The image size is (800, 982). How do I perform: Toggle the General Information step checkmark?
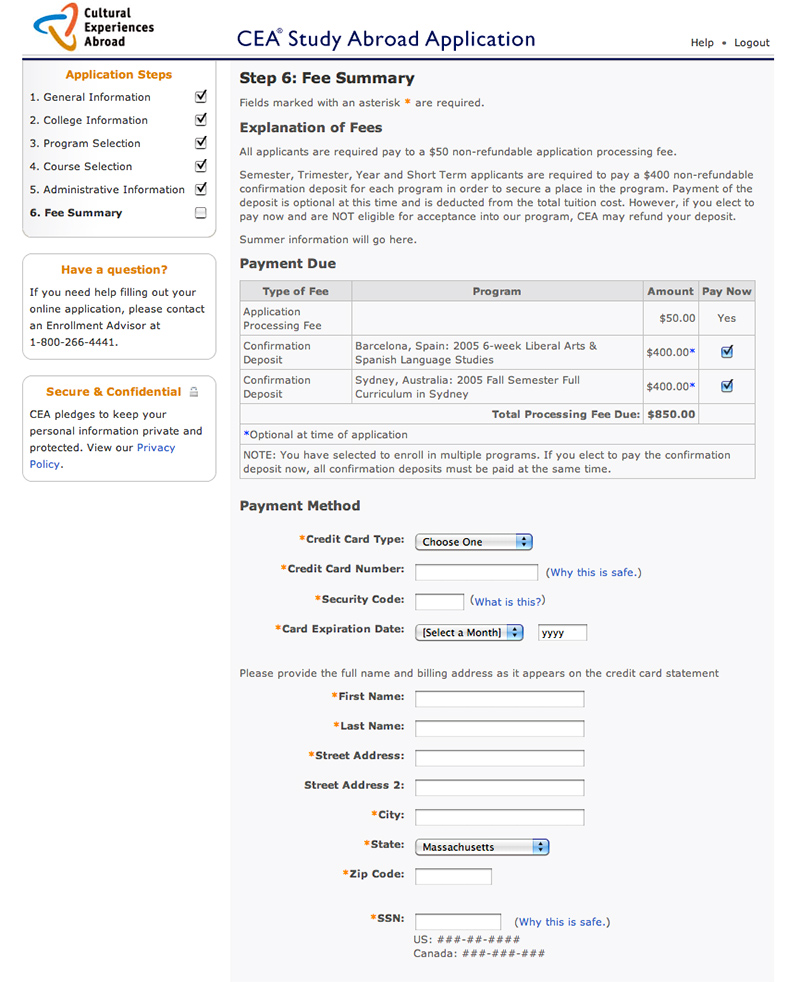(200, 97)
